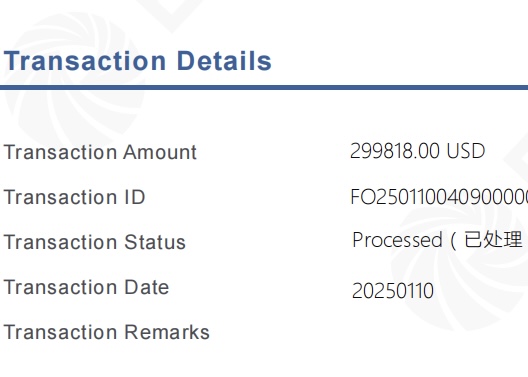Click the word Remarks in last row

pyautogui.click(x=167, y=332)
